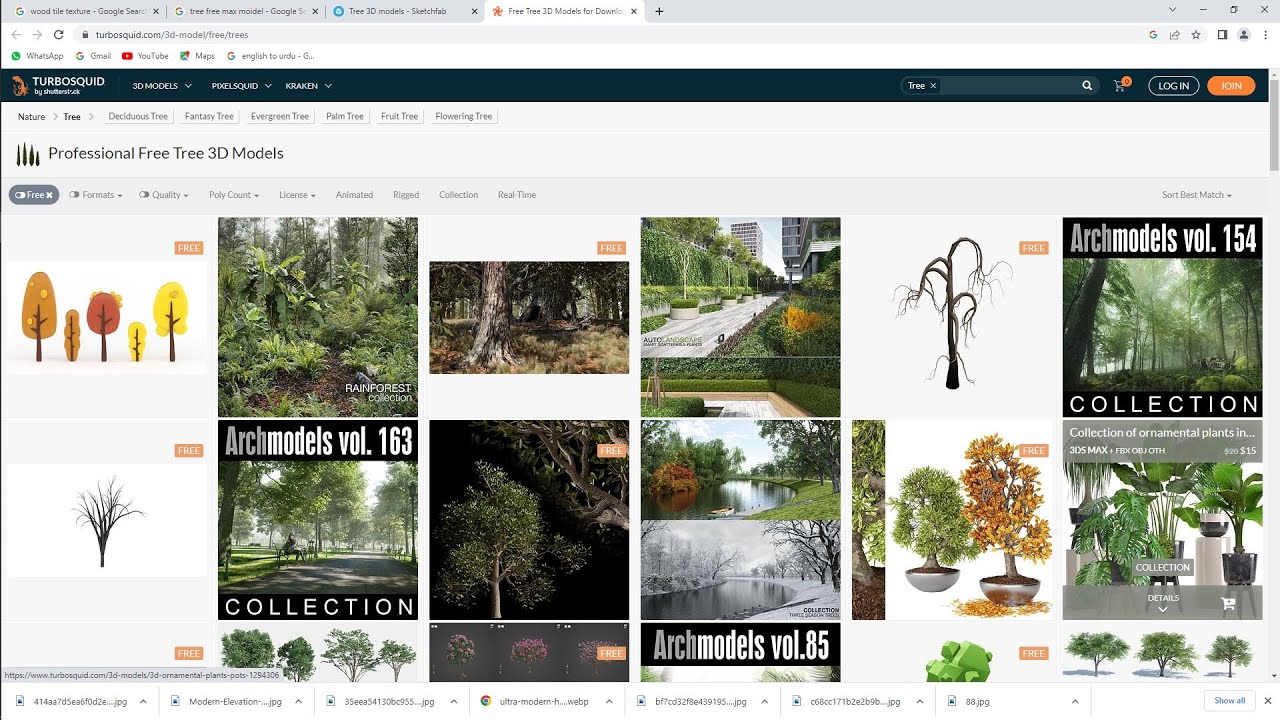Viewport: 1280px width, 720px height.
Task: Remove the Tree search tag
Action: coord(933,86)
